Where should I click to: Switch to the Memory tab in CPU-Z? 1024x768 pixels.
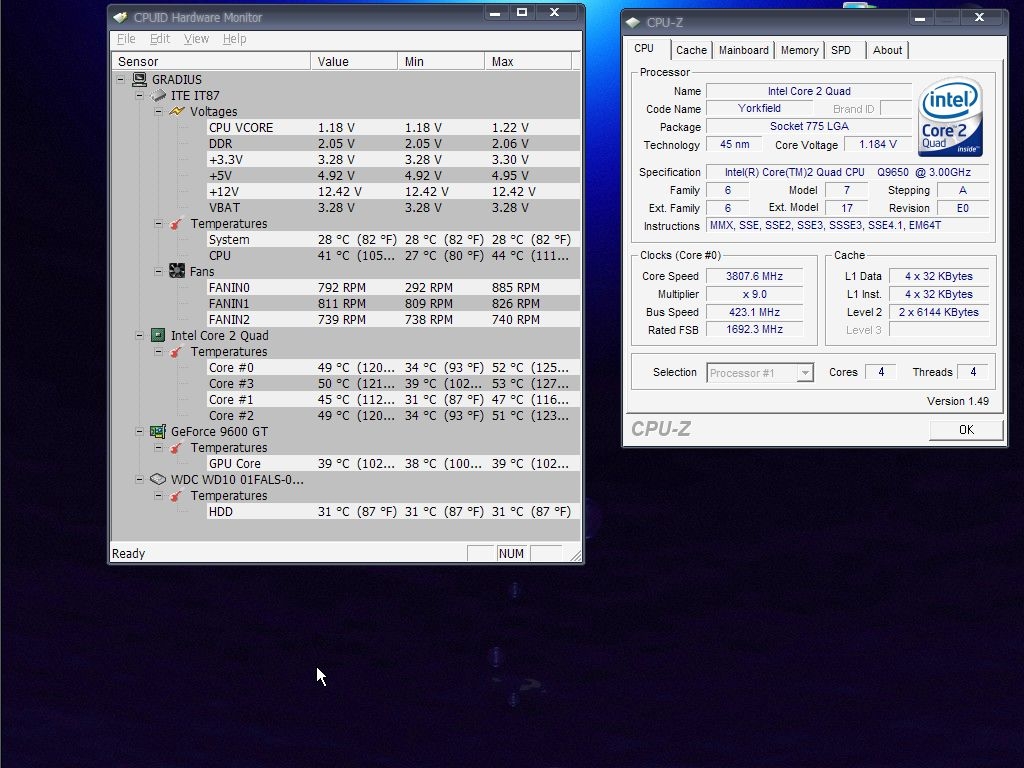[799, 50]
